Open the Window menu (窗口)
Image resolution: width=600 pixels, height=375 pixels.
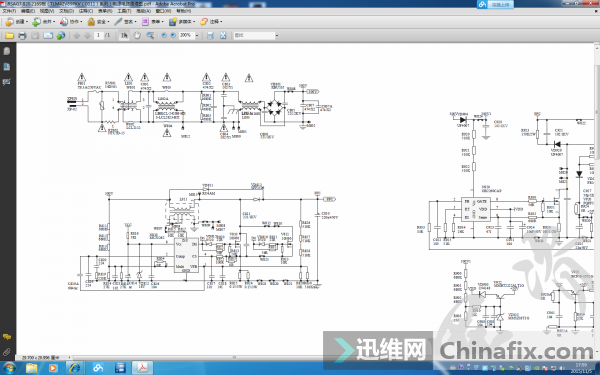pyautogui.click(x=163, y=11)
